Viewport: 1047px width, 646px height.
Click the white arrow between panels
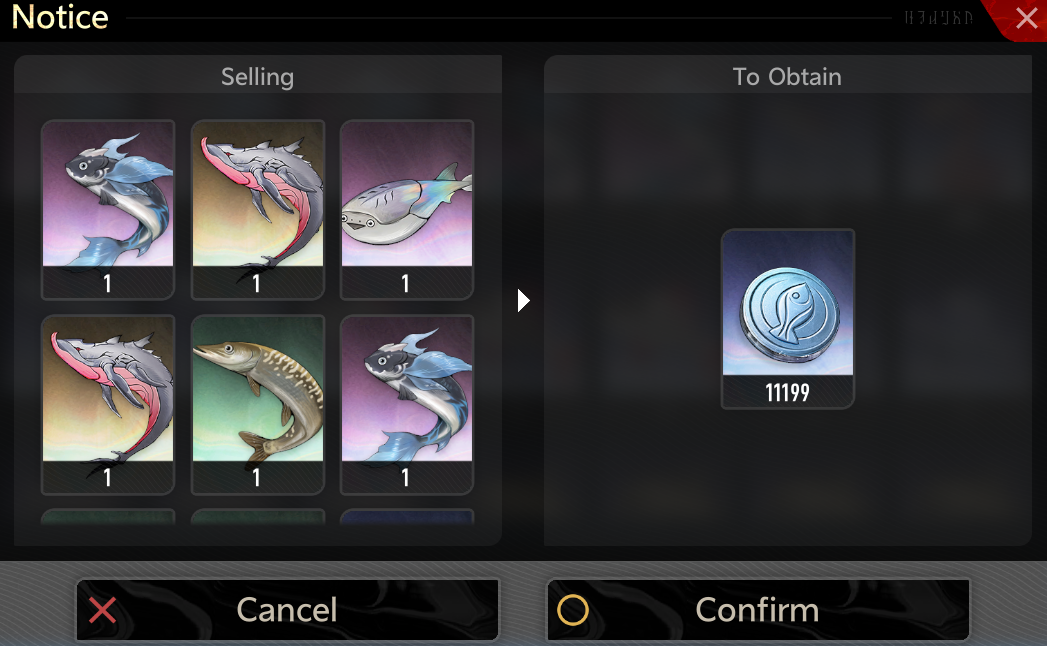523,301
